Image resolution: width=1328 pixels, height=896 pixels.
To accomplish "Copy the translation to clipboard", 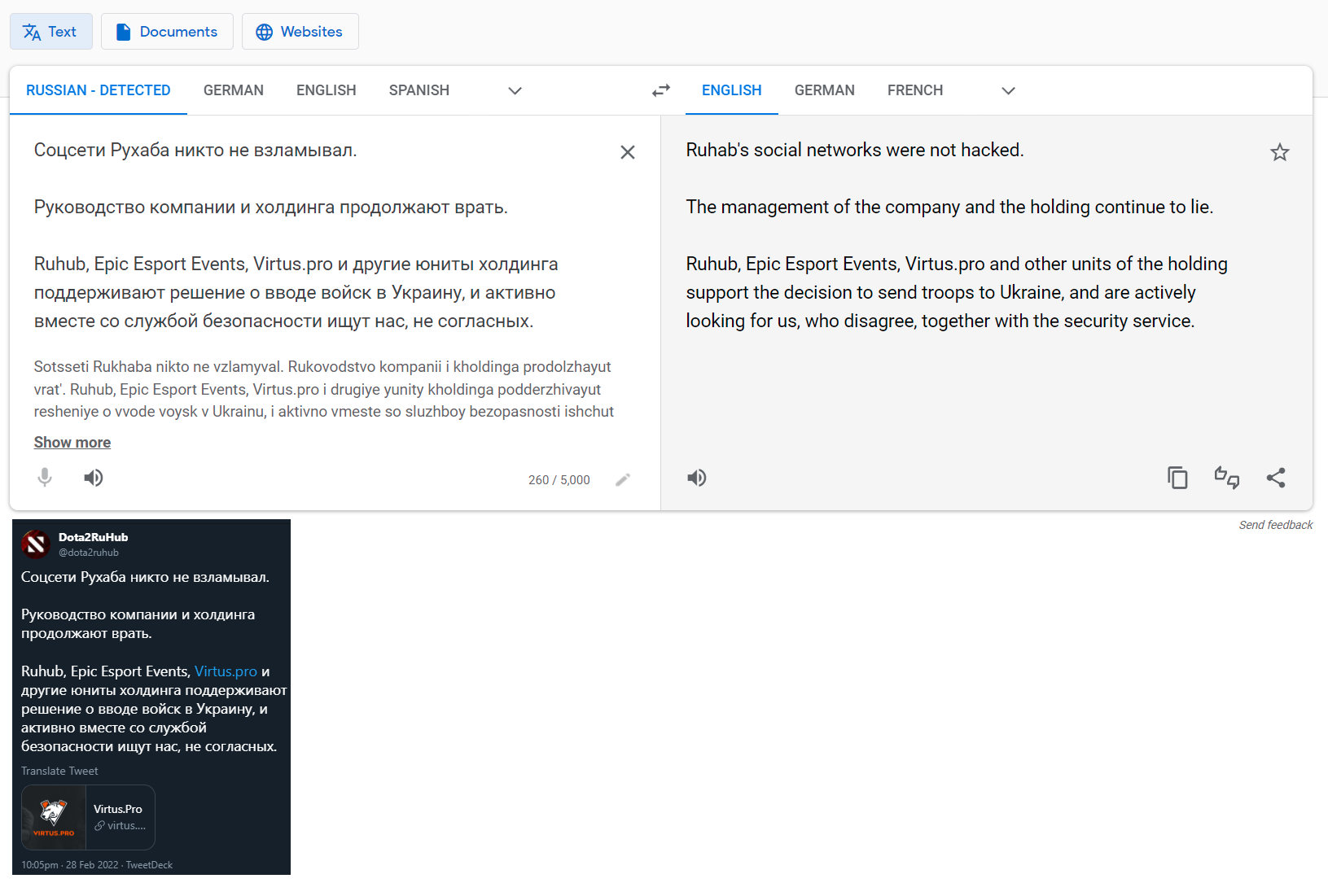I will pyautogui.click(x=1177, y=478).
